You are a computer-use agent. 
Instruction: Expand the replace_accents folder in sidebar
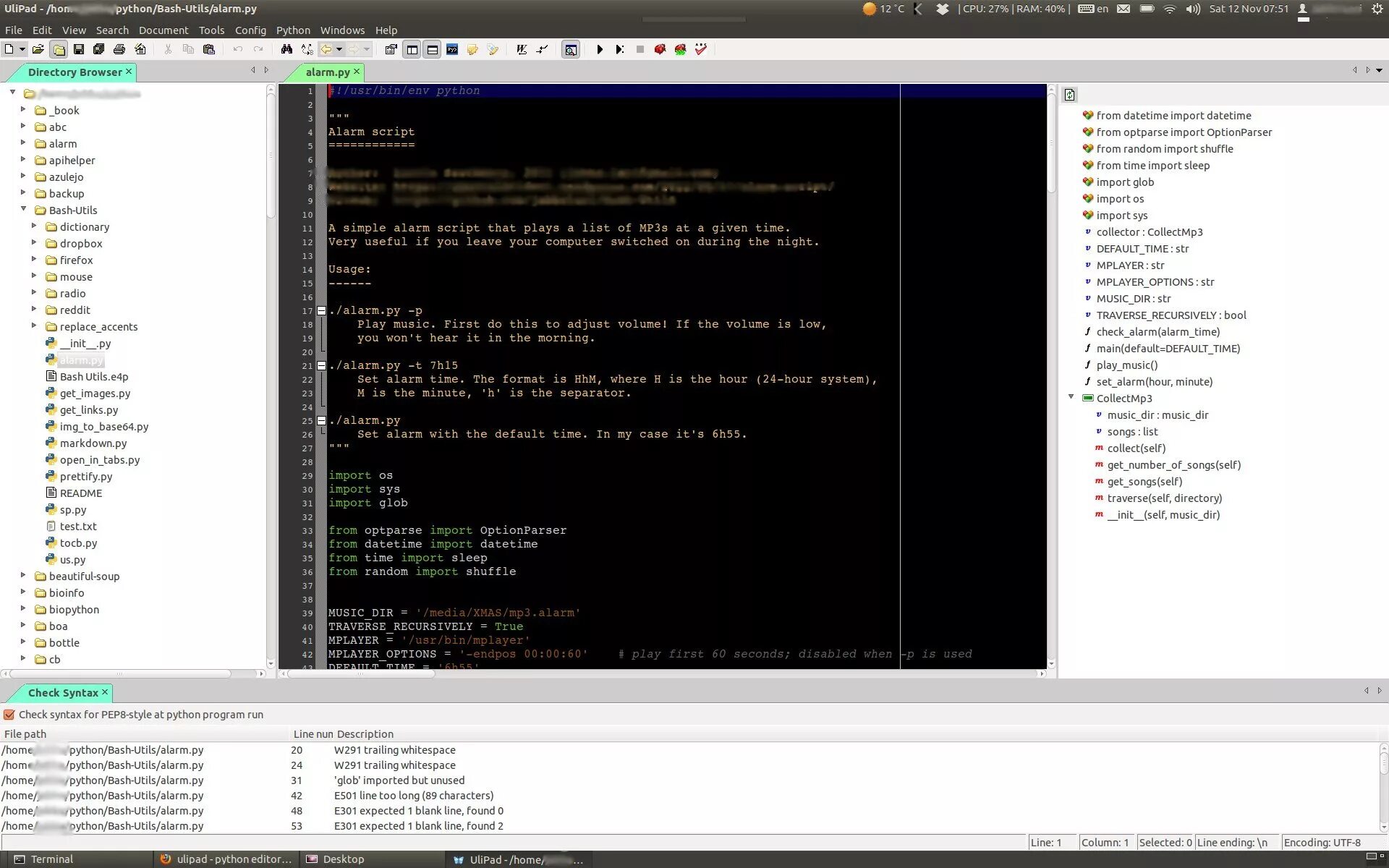point(34,326)
